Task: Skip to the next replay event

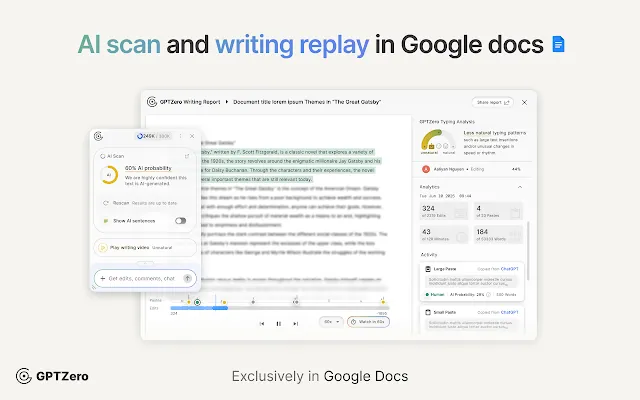Action: (296, 324)
